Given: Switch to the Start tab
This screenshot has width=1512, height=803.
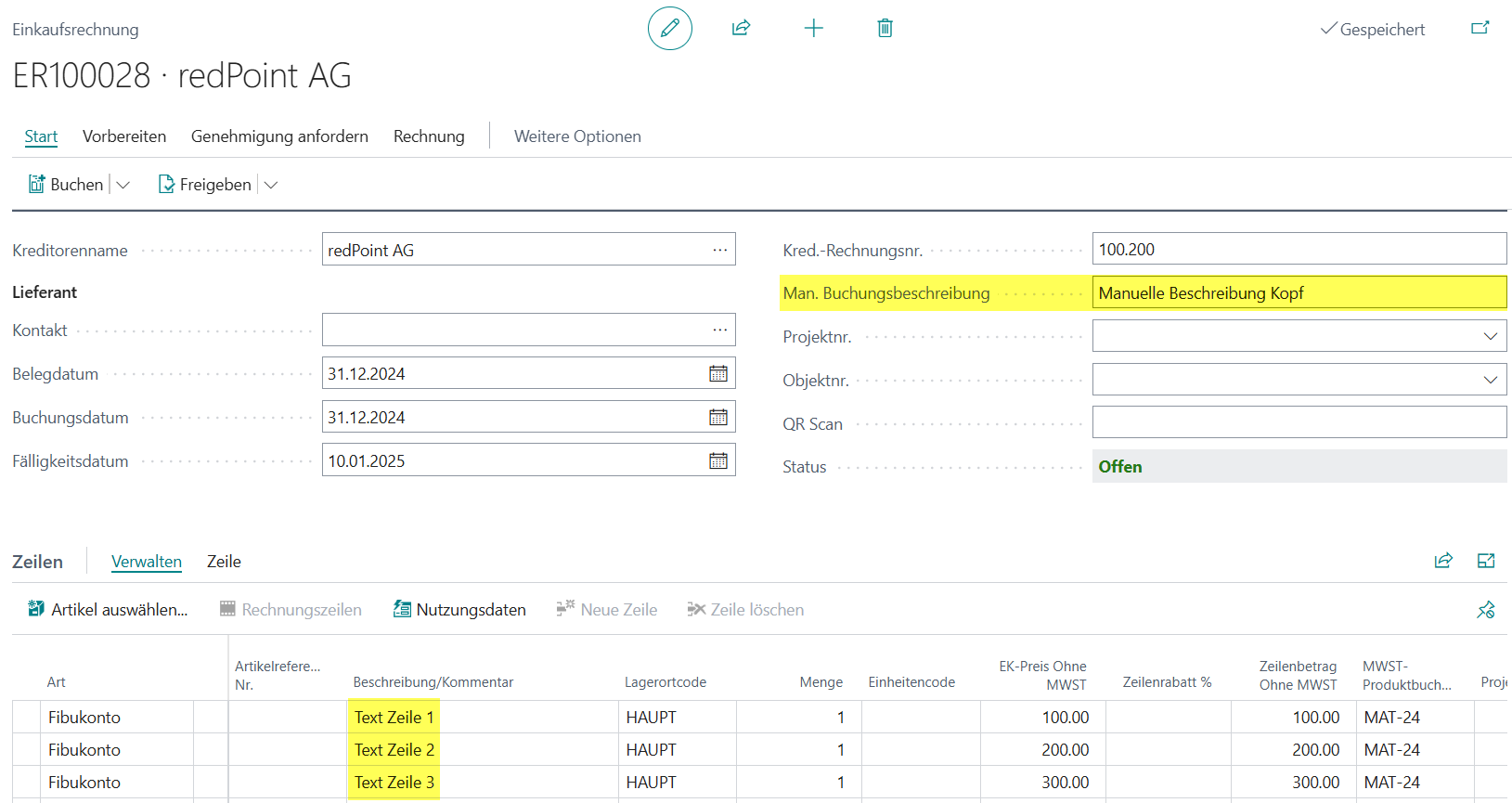Looking at the screenshot, I should 41,136.
